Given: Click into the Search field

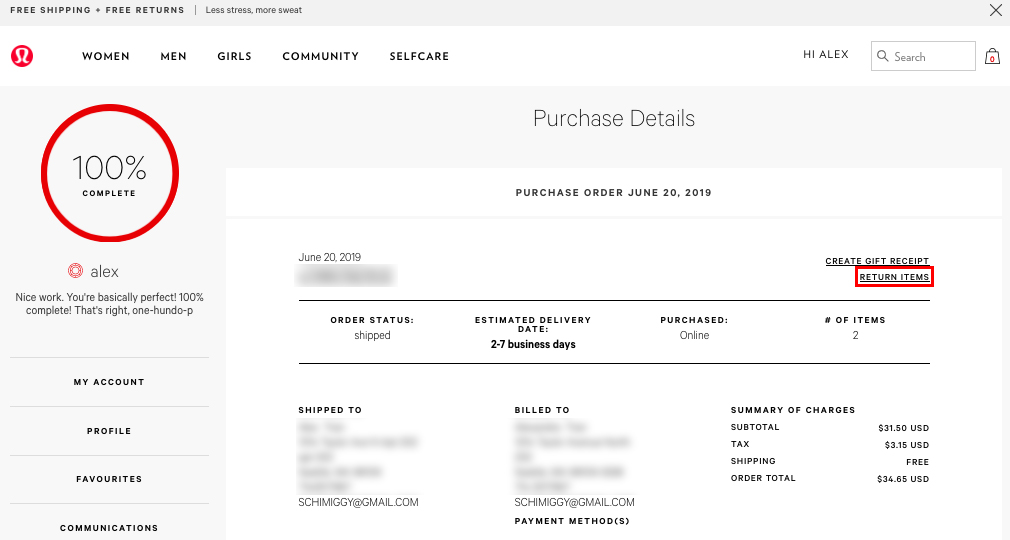Looking at the screenshot, I should (x=923, y=56).
